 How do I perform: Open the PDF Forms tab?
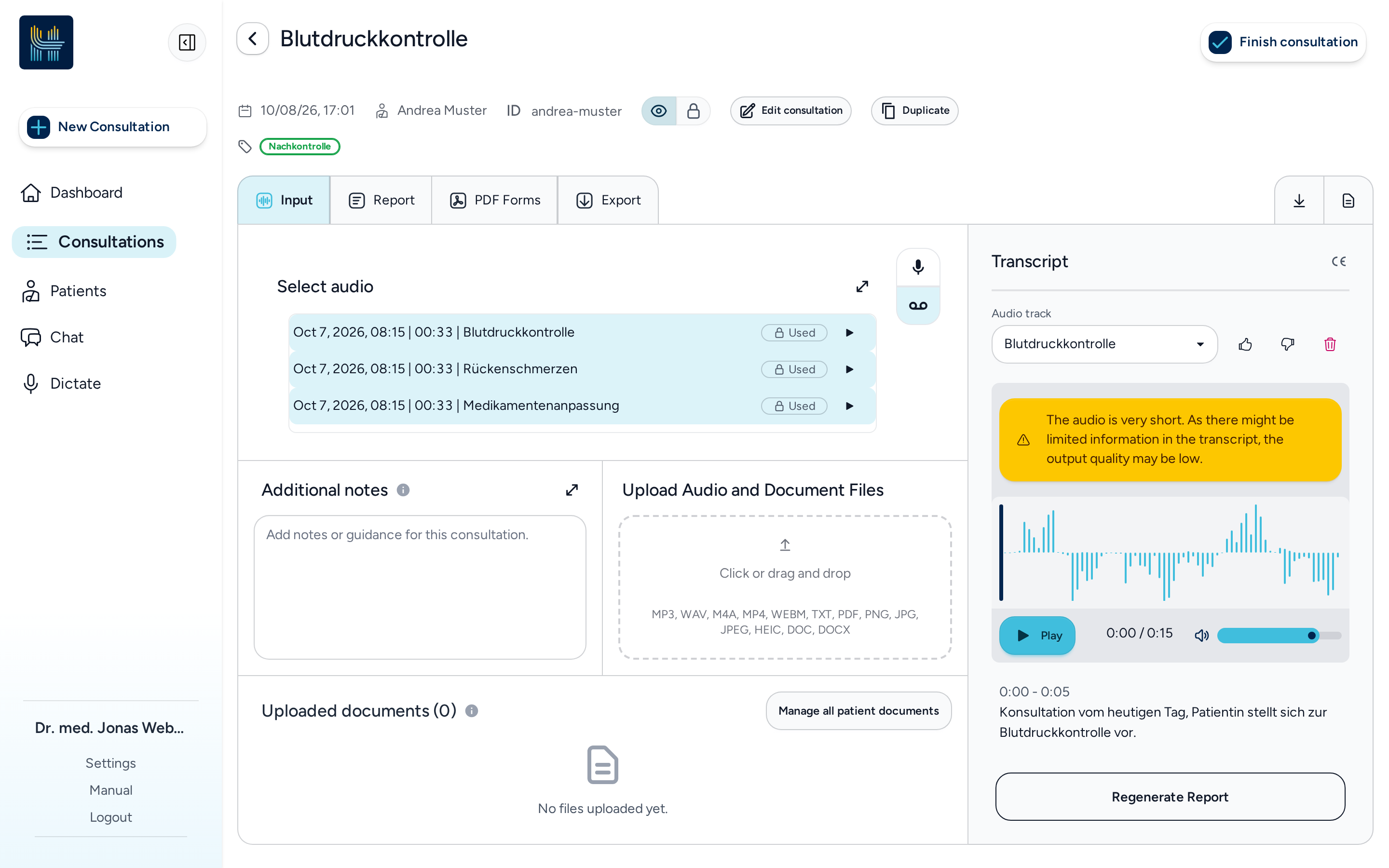pos(495,200)
